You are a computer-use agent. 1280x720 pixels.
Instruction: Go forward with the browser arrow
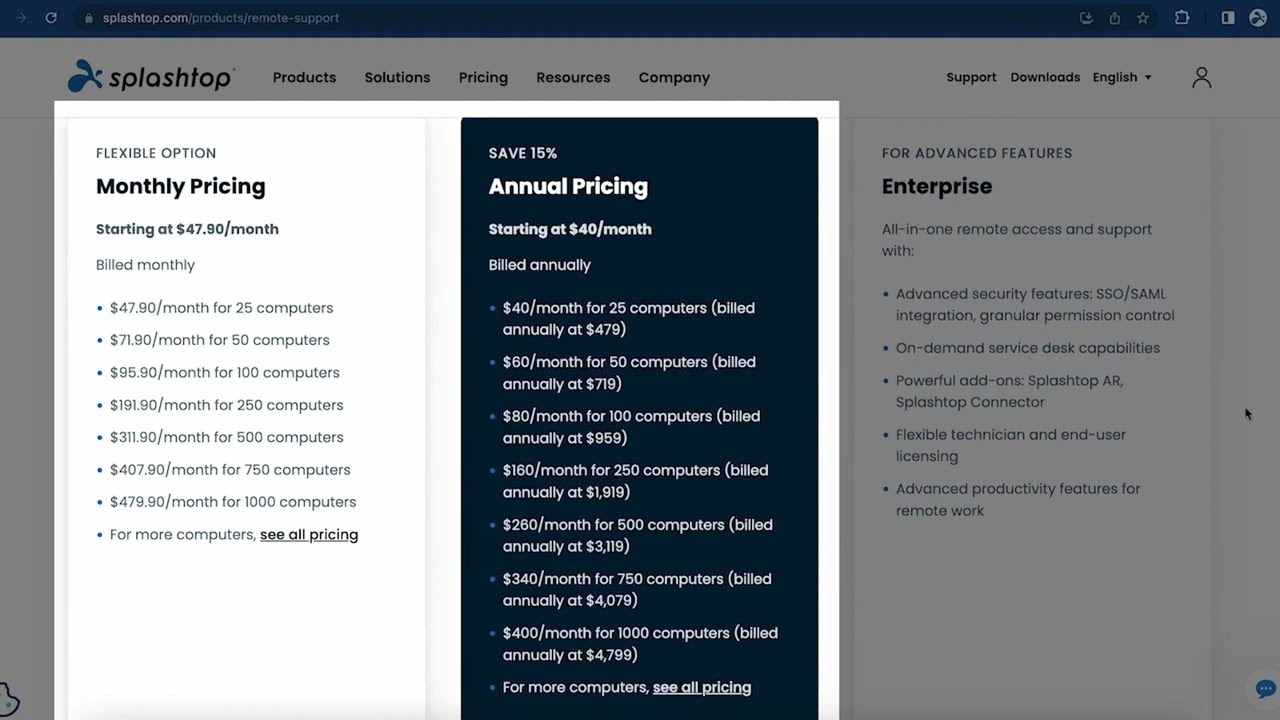click(x=21, y=17)
